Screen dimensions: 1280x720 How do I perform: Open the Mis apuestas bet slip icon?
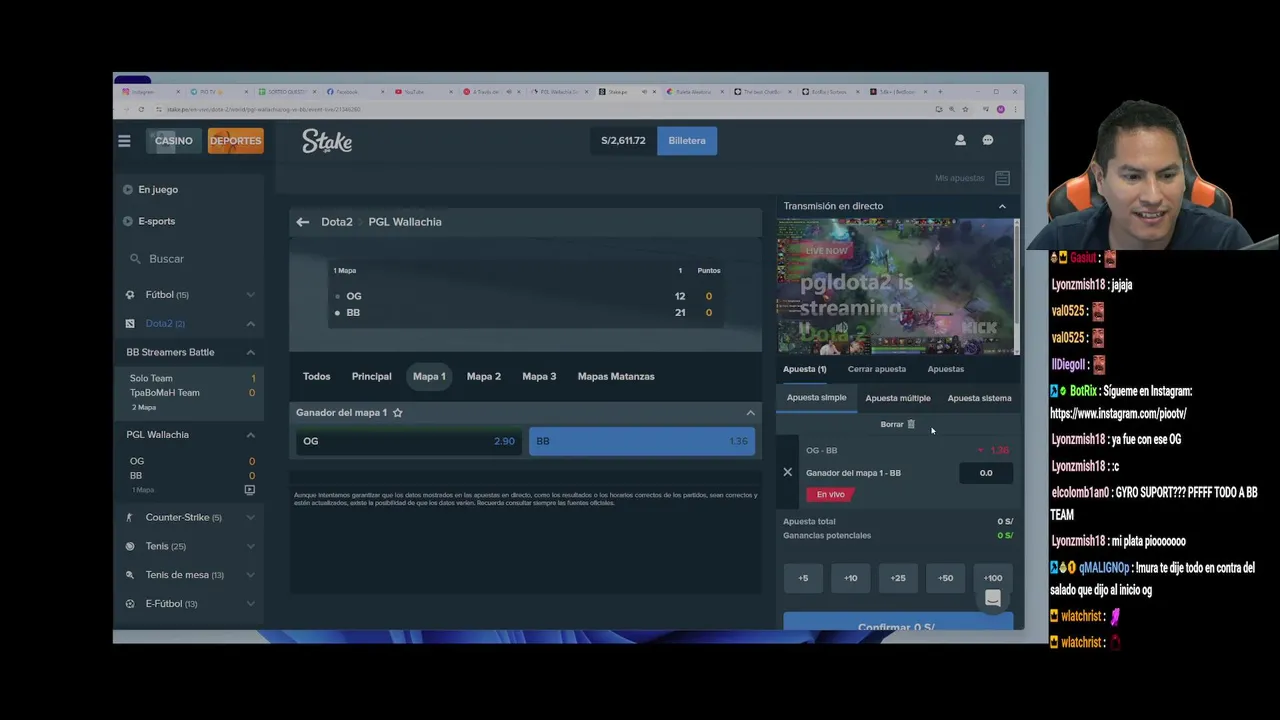pyautogui.click(x=1002, y=178)
